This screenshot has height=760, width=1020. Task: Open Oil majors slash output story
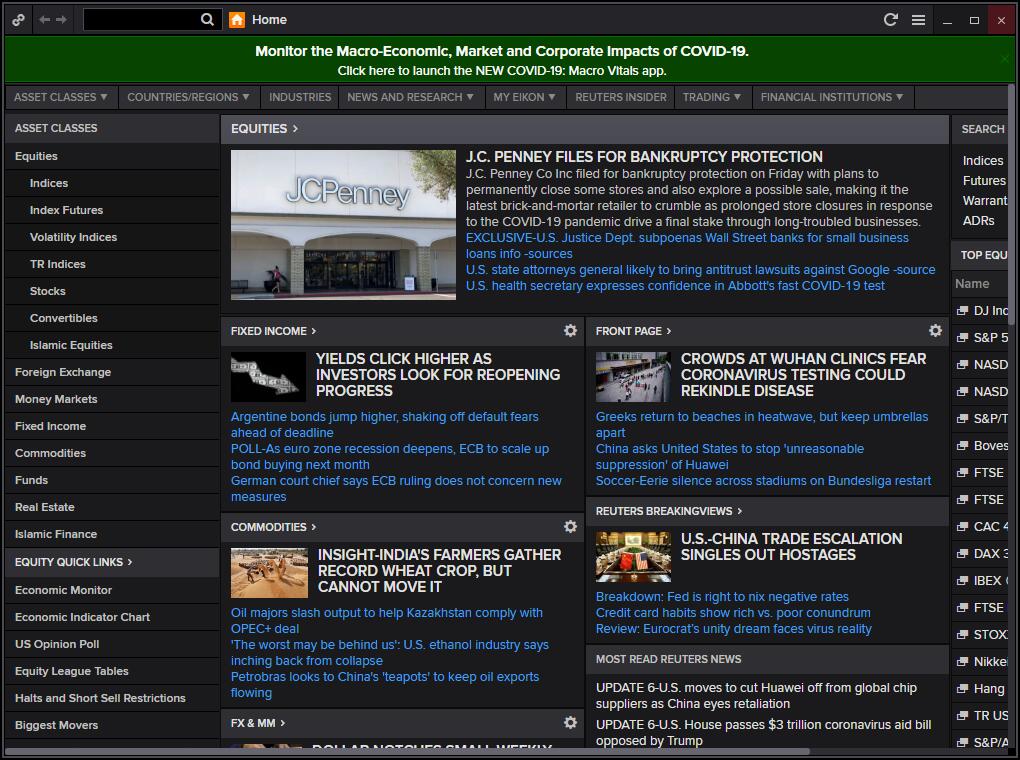coord(386,621)
